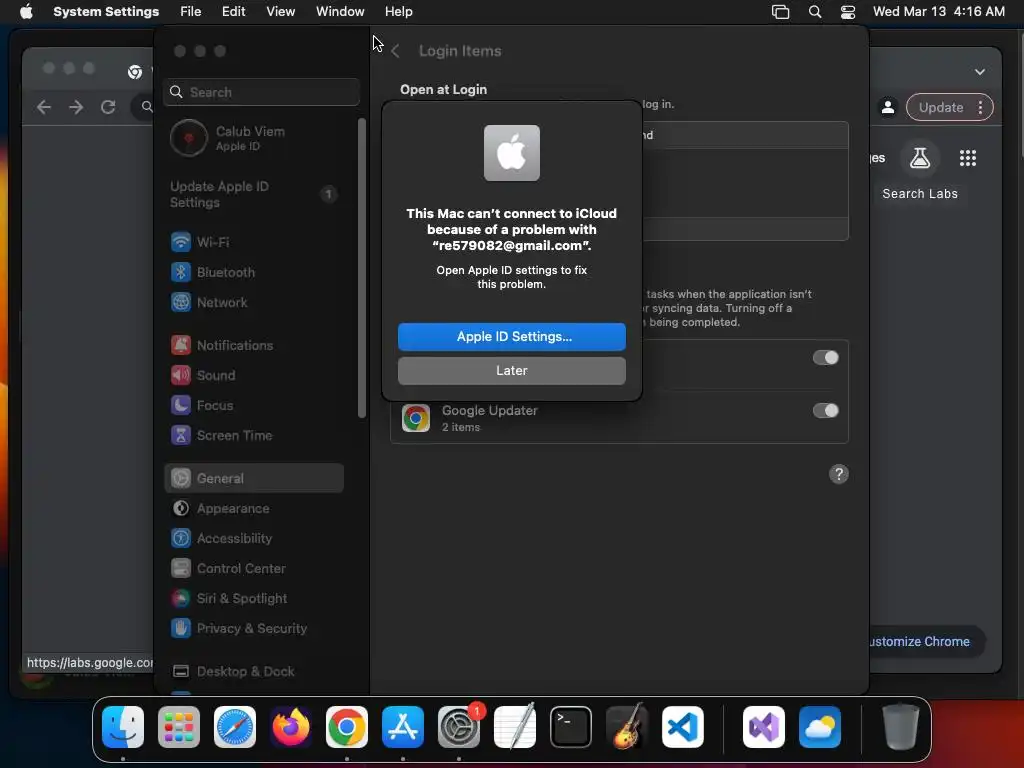Open Terminal from the Dock
Viewport: 1024px width, 768px height.
click(x=571, y=727)
